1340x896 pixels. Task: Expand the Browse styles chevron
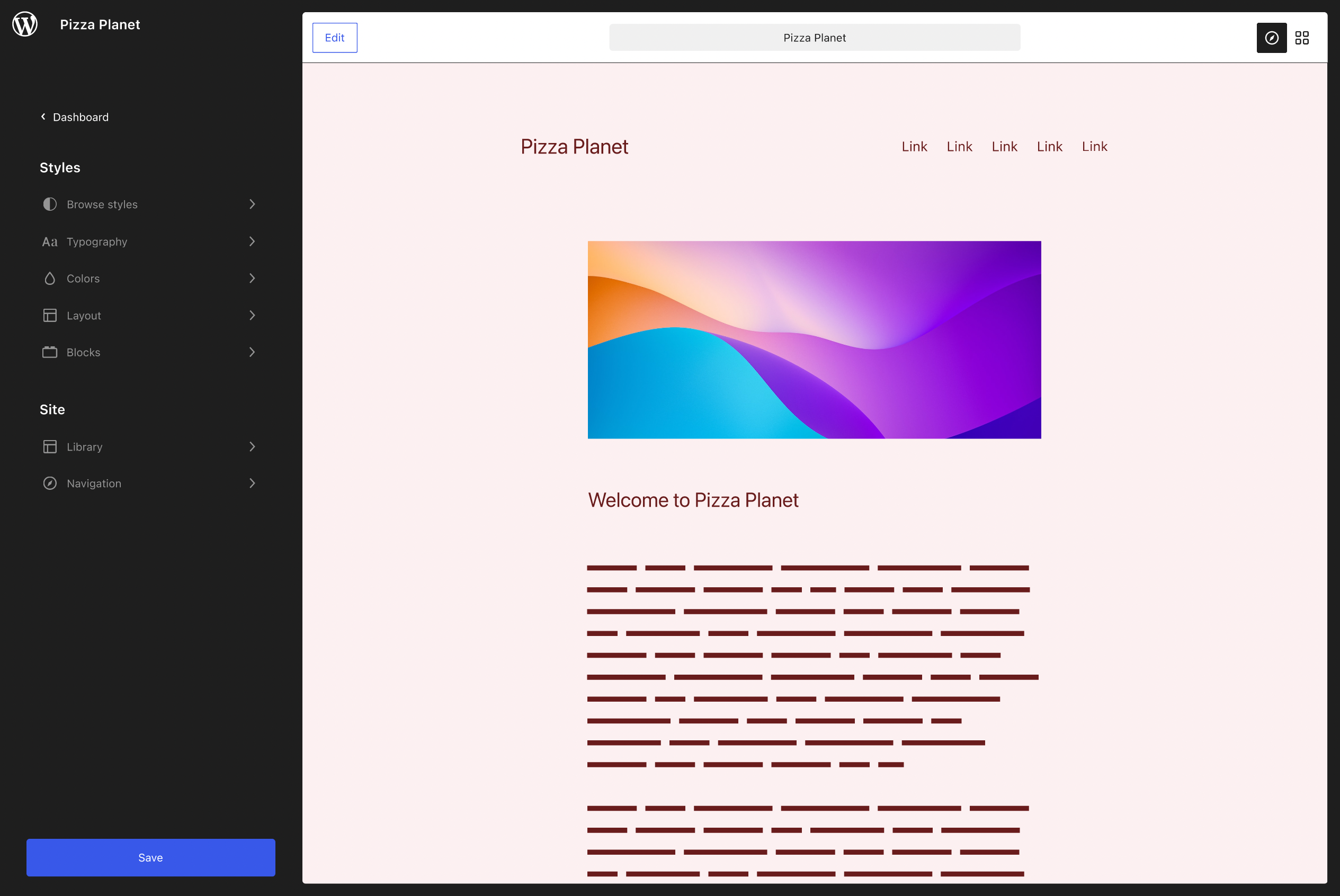point(252,204)
